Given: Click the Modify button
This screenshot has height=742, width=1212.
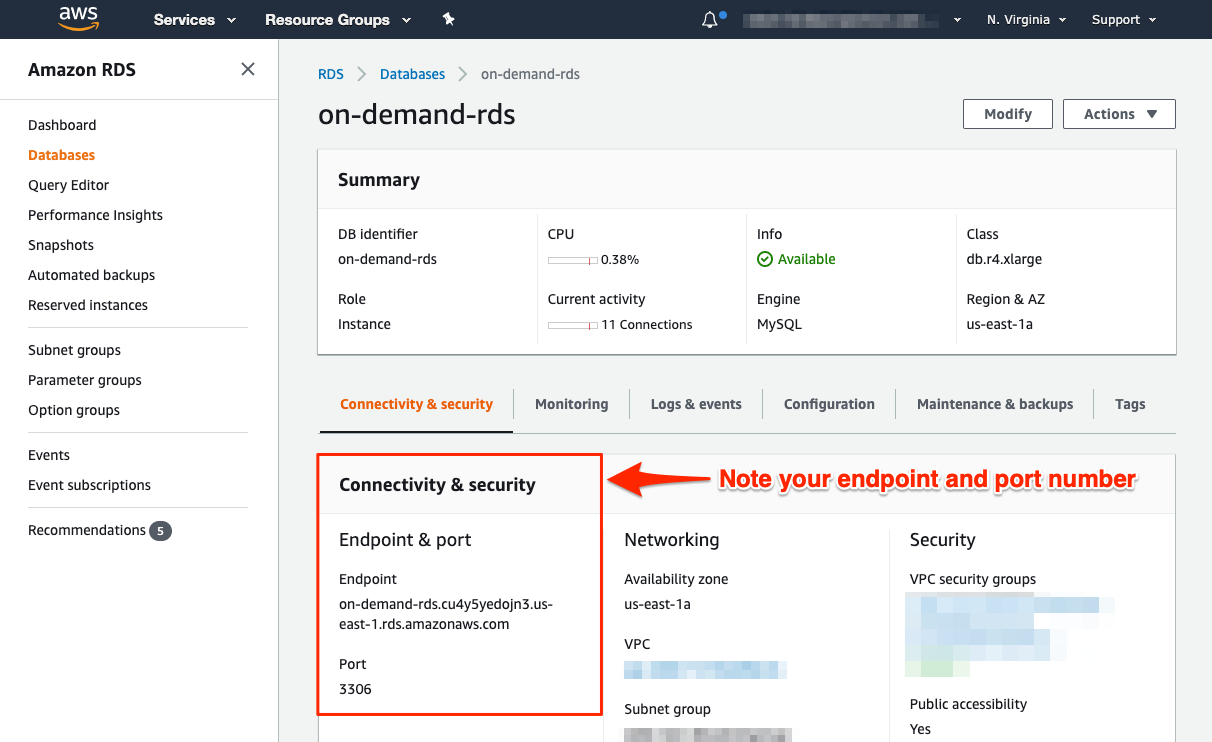Looking at the screenshot, I should [x=1008, y=114].
